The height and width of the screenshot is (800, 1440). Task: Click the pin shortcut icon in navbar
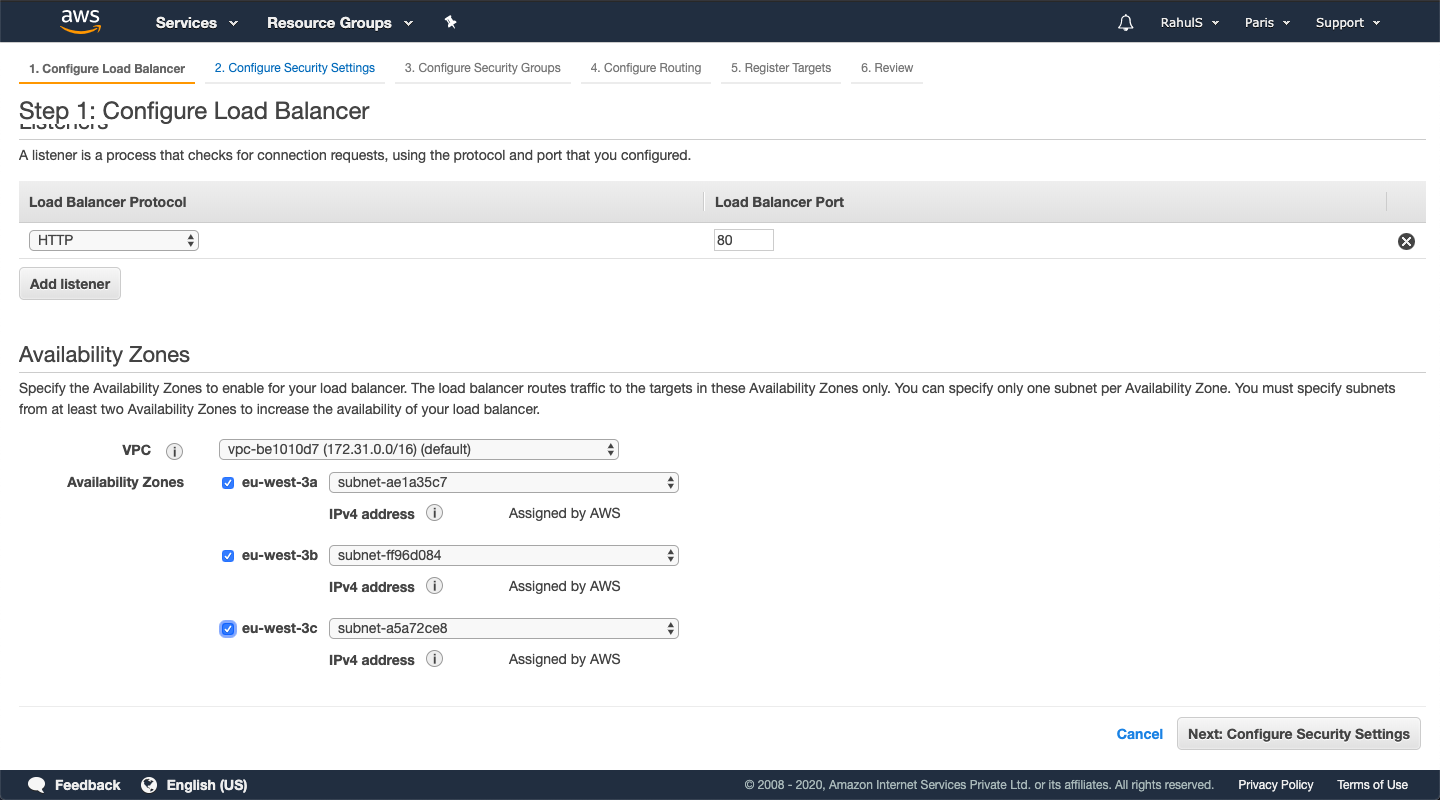pos(450,22)
